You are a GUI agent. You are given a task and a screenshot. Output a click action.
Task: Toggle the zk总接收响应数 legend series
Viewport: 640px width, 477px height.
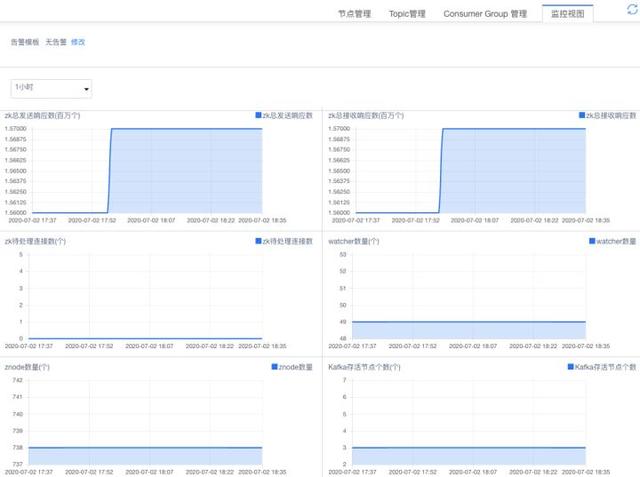pyautogui.click(x=611, y=116)
